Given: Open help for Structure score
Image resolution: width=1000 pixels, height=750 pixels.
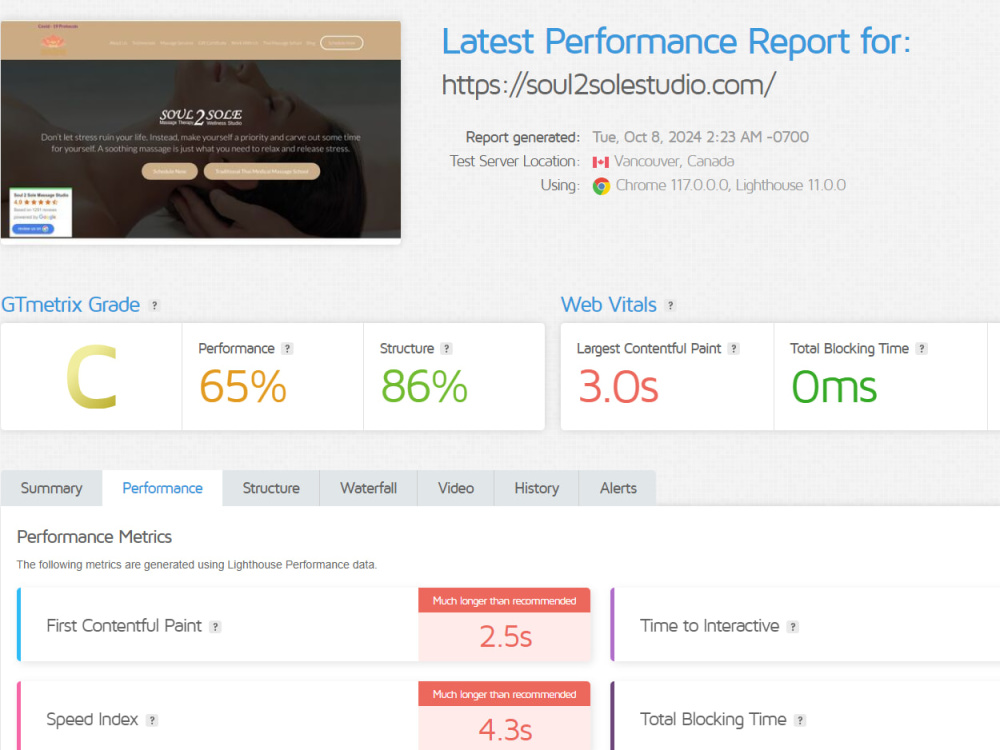Looking at the screenshot, I should click(x=446, y=349).
